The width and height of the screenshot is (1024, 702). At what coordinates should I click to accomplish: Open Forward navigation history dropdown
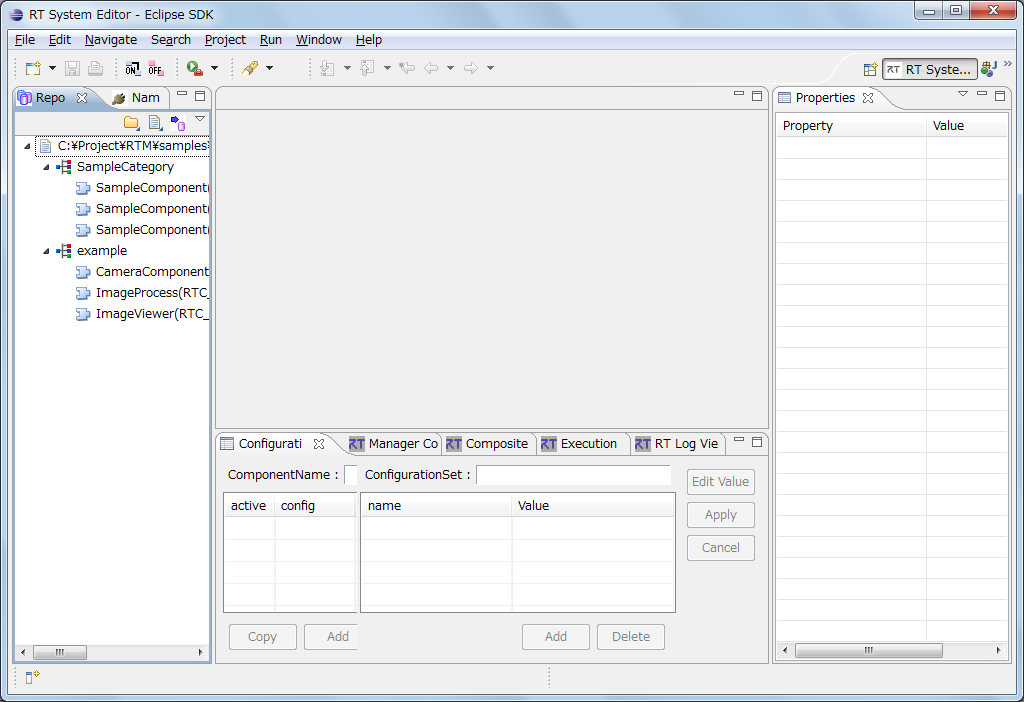490,68
